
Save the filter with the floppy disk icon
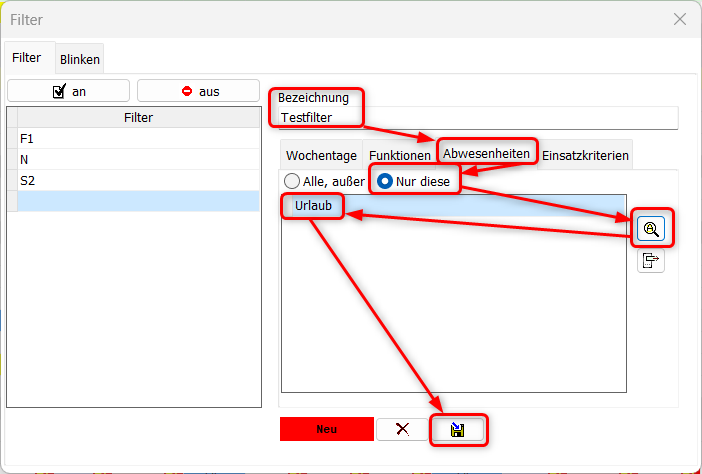459,429
